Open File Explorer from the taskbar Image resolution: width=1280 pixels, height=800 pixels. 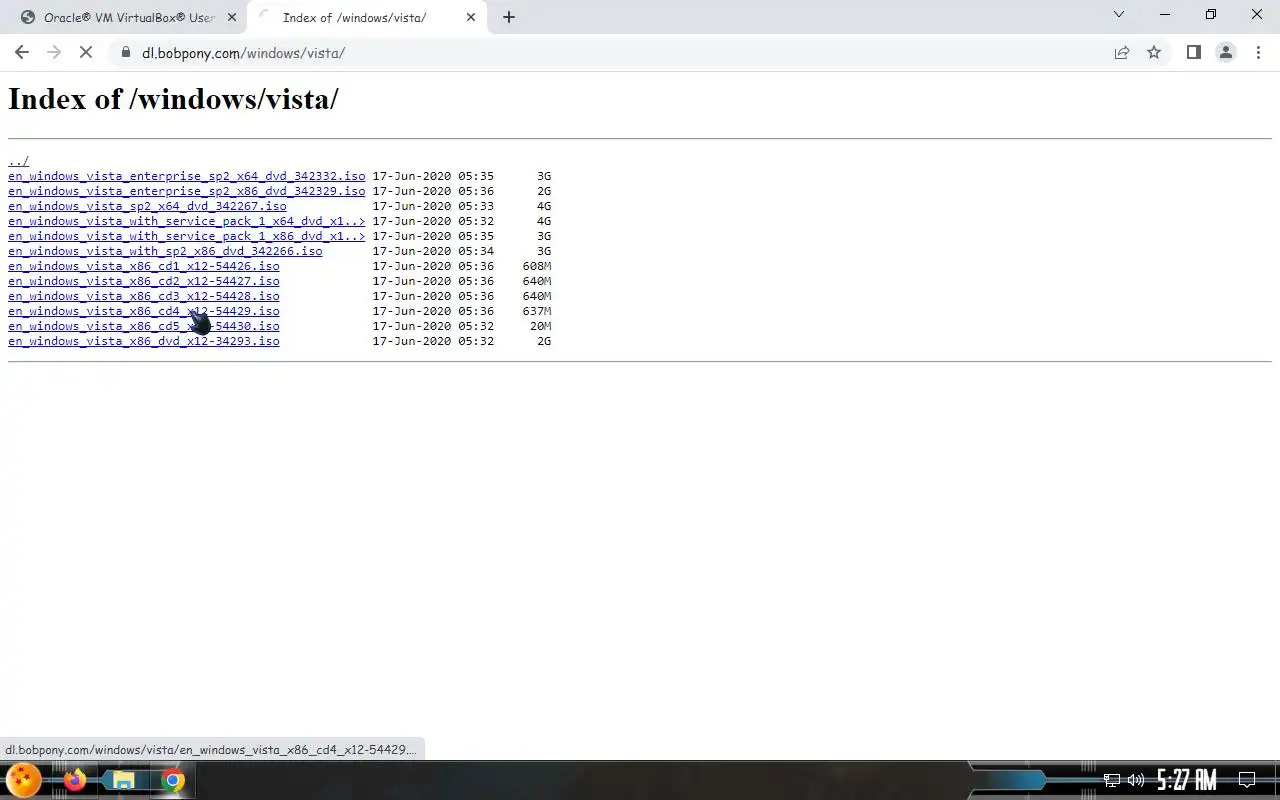[123, 780]
